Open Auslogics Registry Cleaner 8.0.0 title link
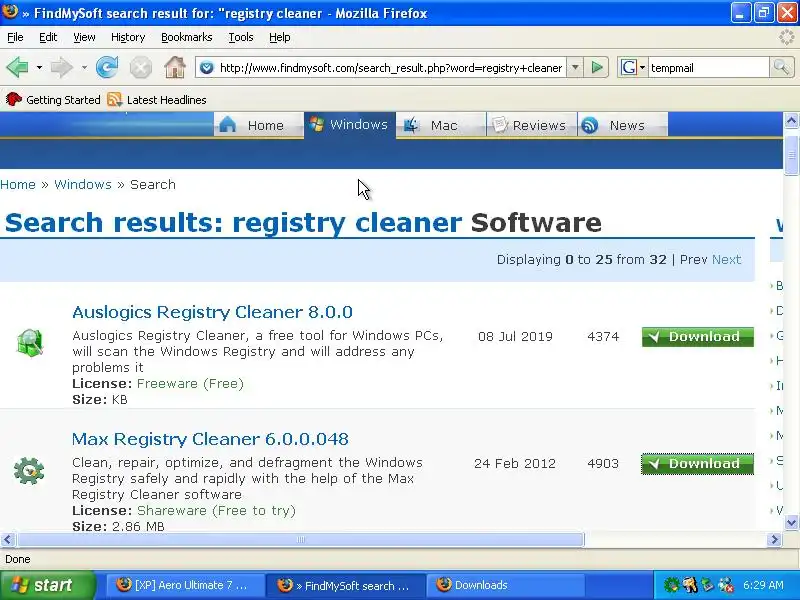Image resolution: width=800 pixels, height=600 pixels. click(212, 312)
